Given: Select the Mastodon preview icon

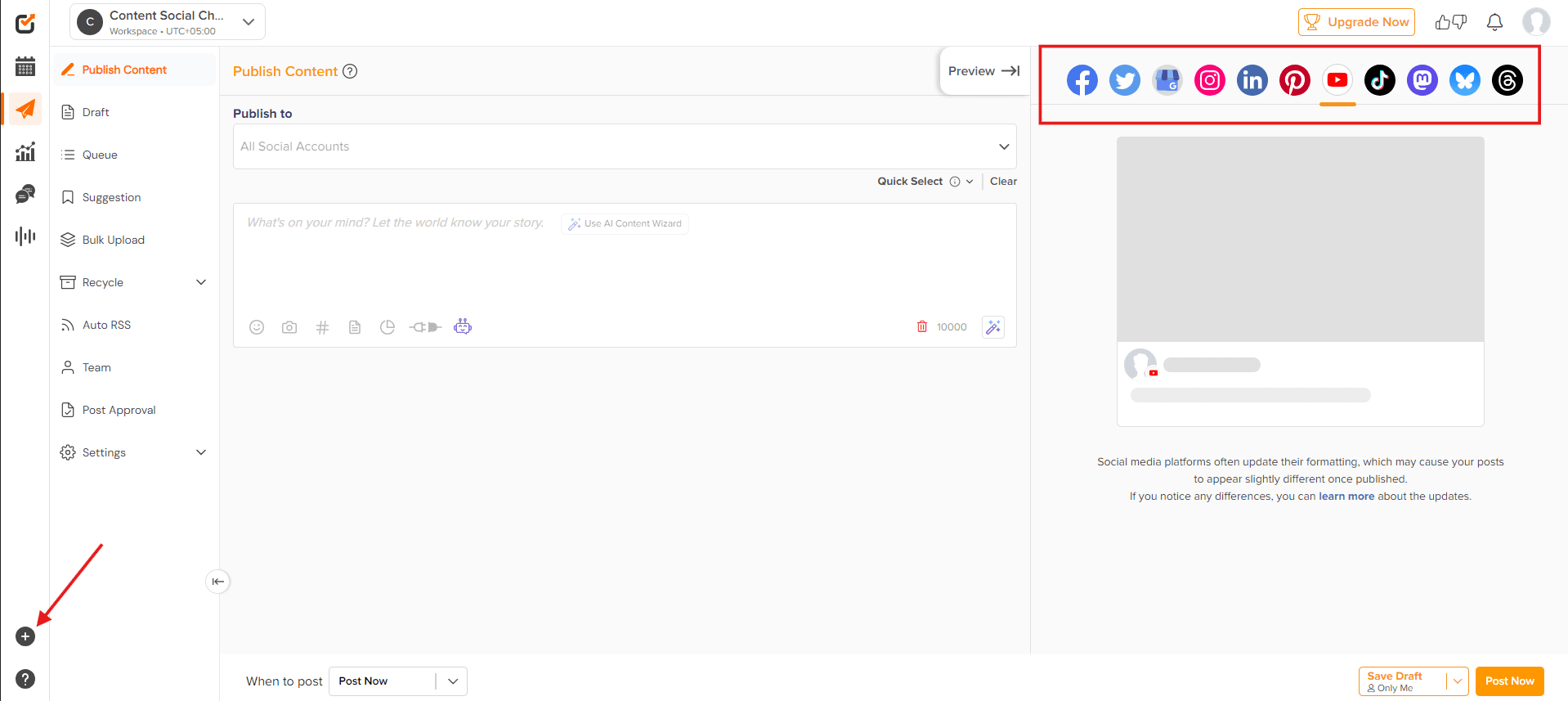Looking at the screenshot, I should (x=1422, y=80).
